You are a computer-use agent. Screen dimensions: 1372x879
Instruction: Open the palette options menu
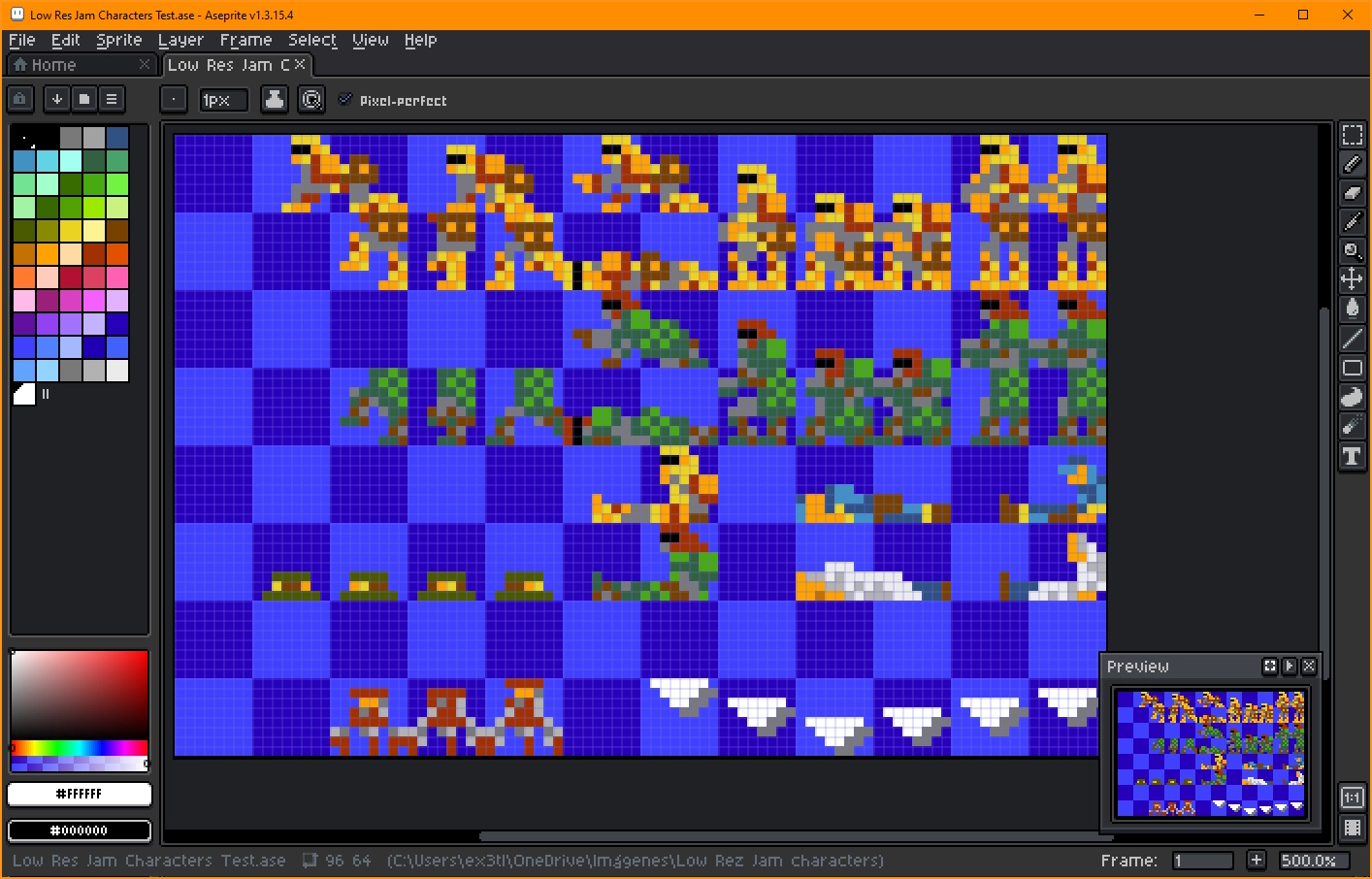112,99
